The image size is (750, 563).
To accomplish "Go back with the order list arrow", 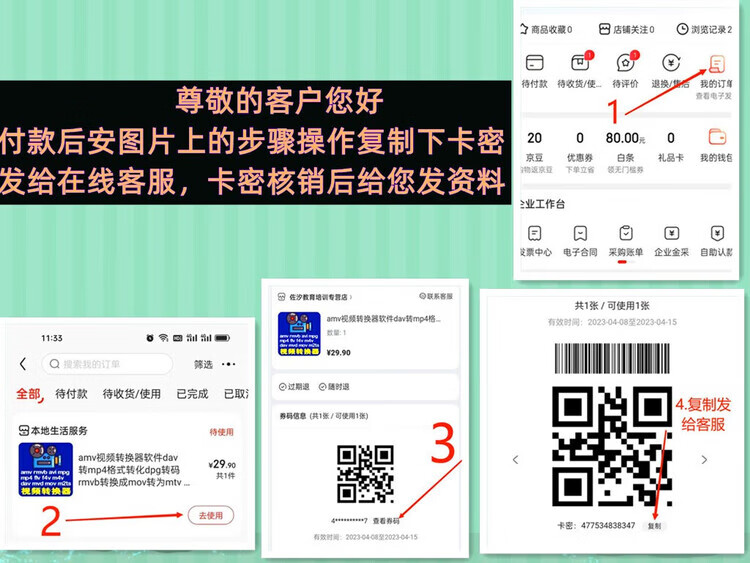I will pyautogui.click(x=22, y=364).
